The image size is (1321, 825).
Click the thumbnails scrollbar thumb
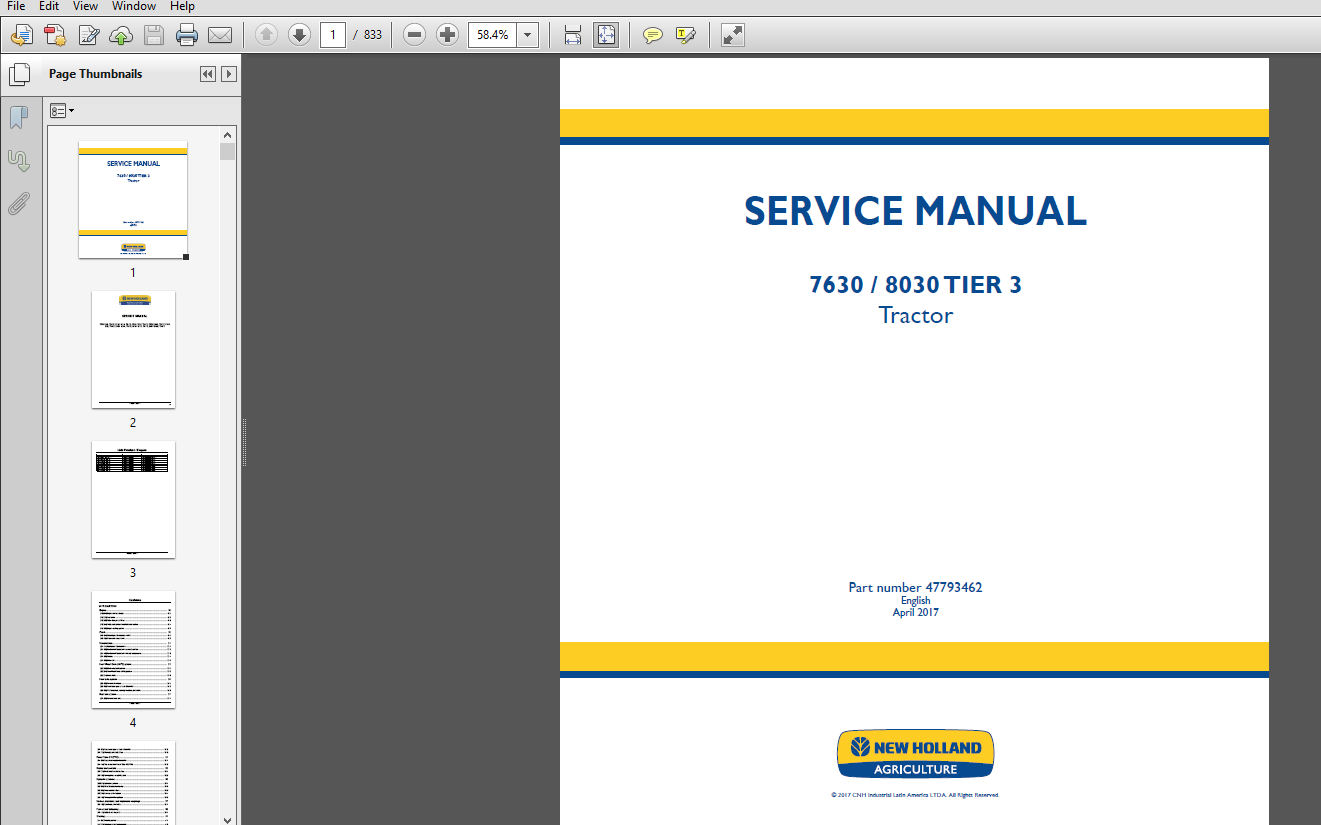[x=228, y=152]
